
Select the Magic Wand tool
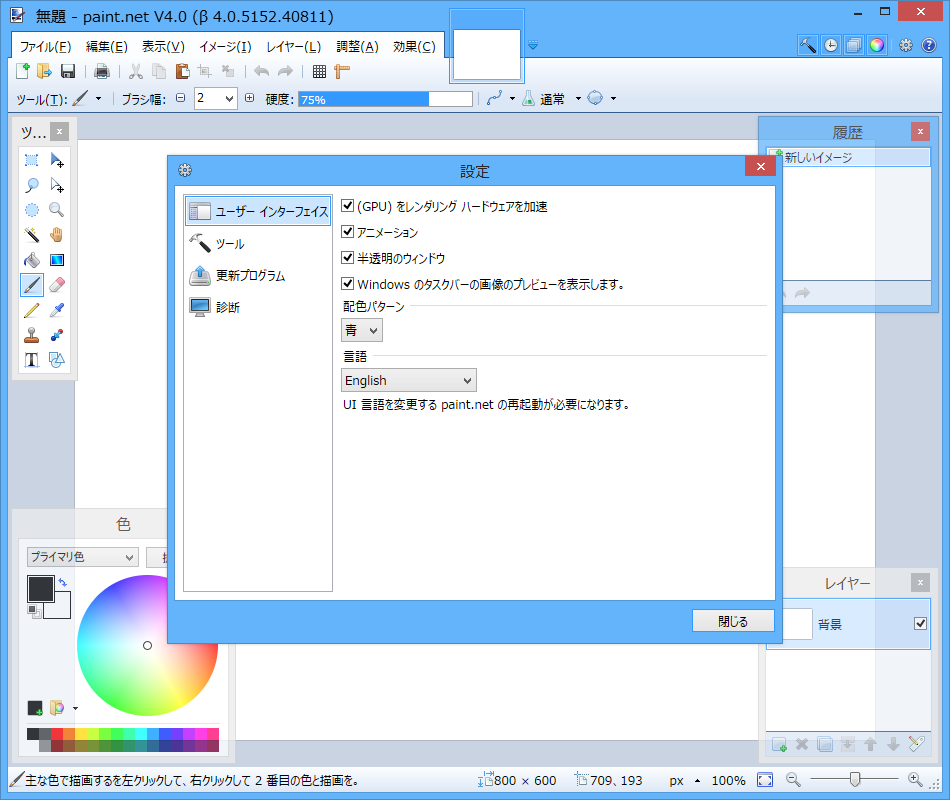pyautogui.click(x=31, y=234)
